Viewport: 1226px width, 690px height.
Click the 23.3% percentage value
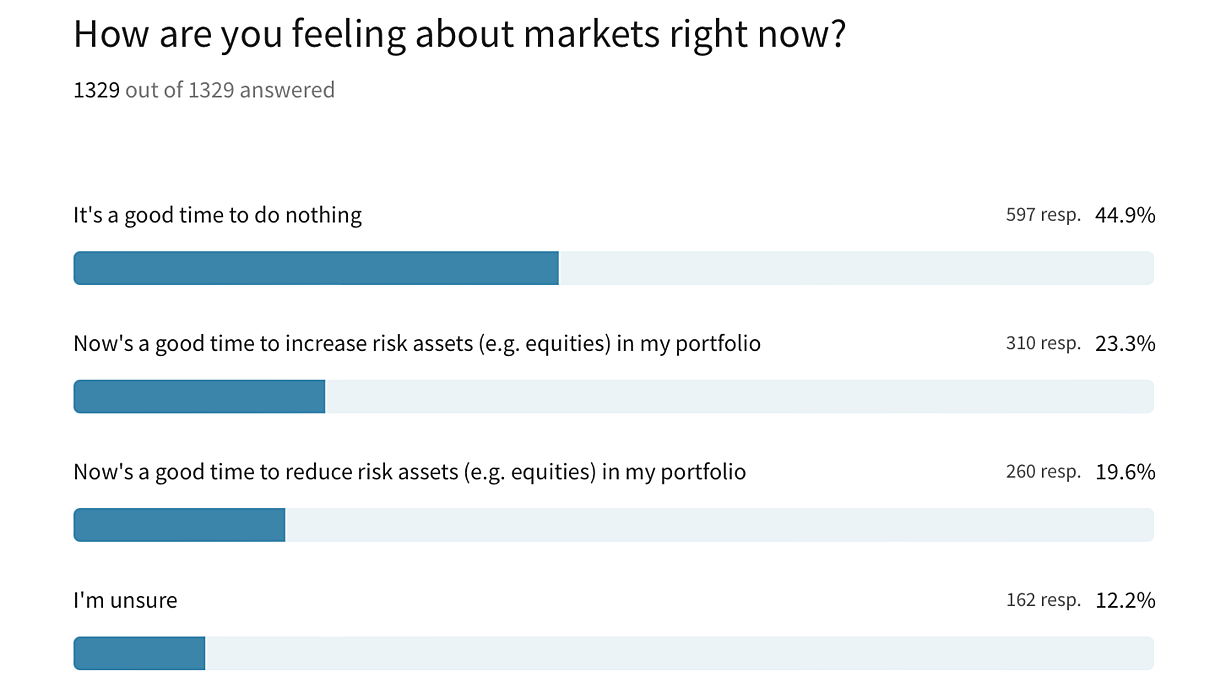point(1125,343)
